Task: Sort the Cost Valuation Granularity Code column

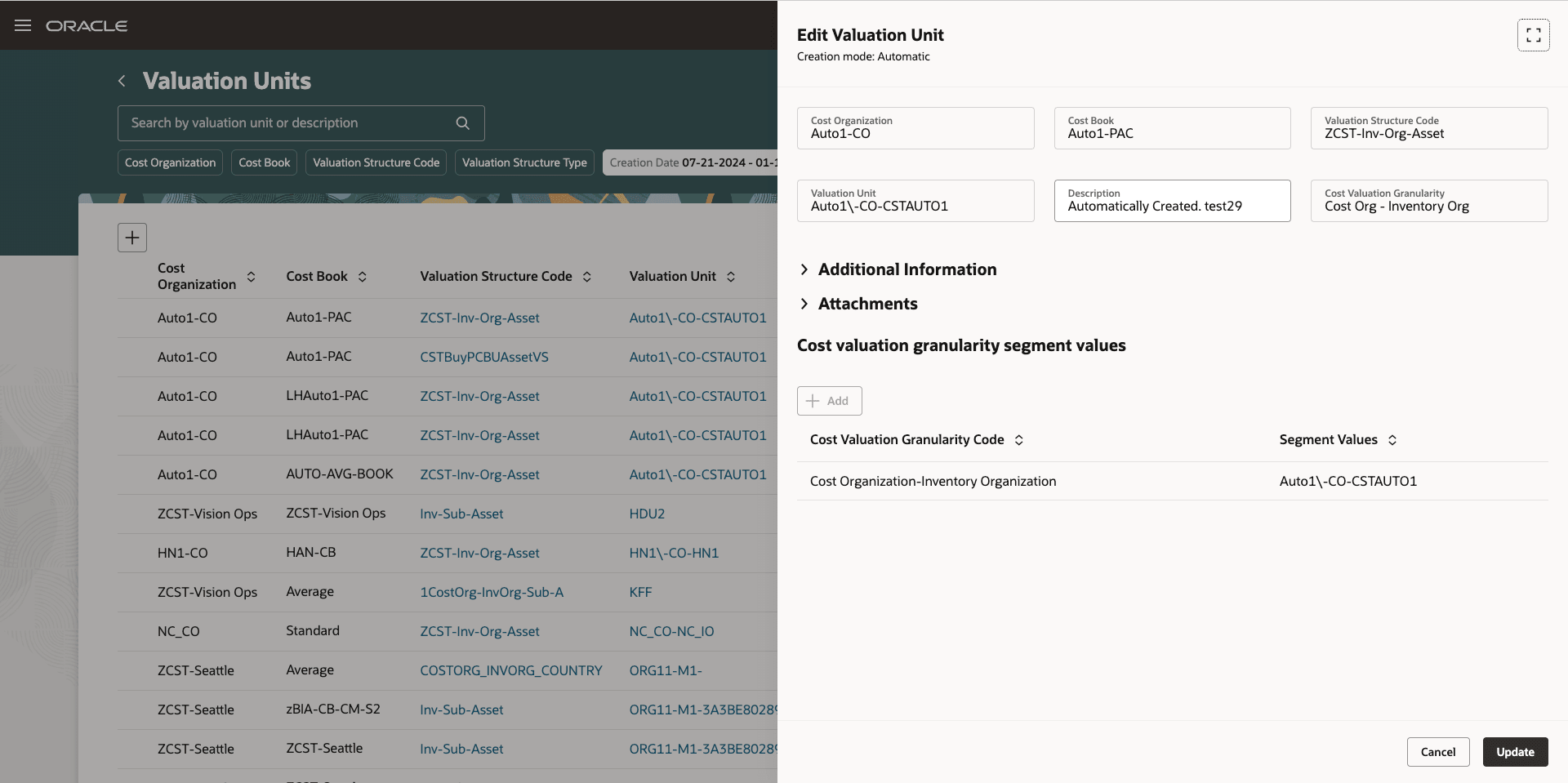Action: coord(1019,439)
